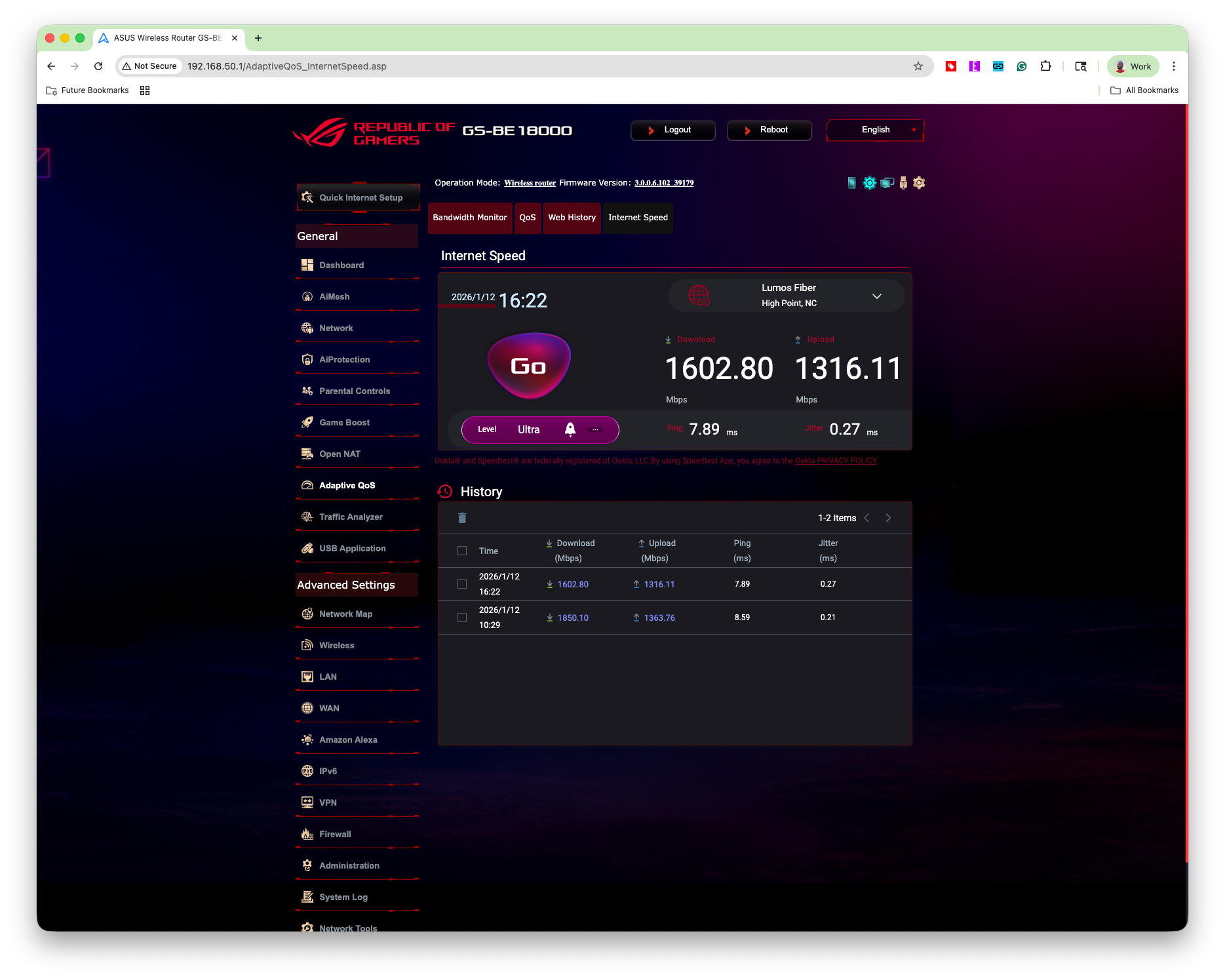Open USB Application settings
This screenshot has width=1225, height=980.
point(351,548)
